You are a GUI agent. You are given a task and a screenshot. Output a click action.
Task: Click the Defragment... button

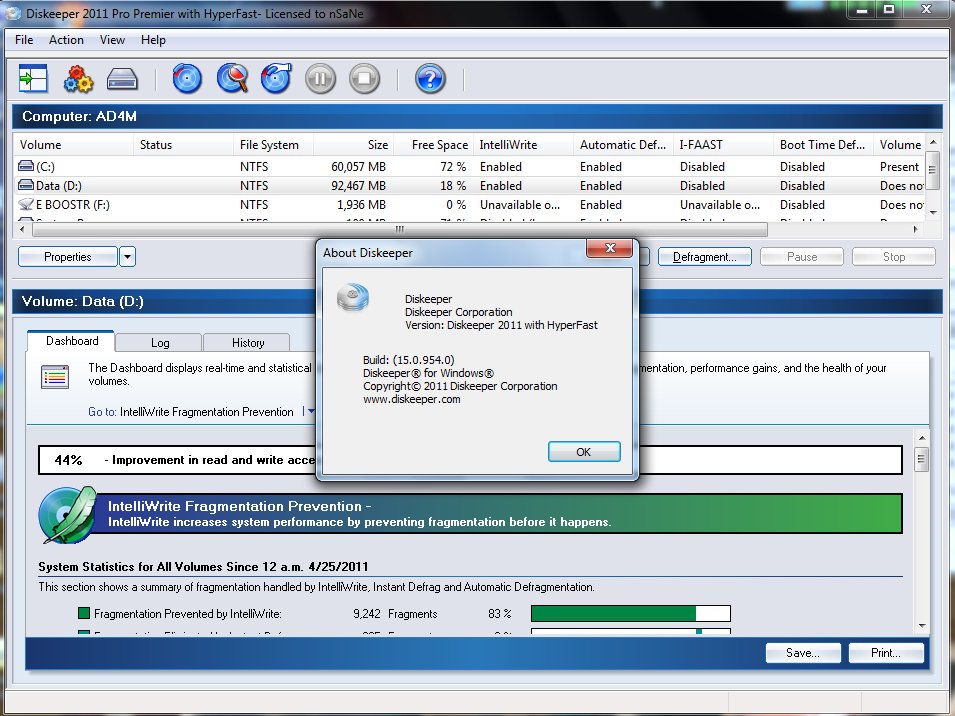[705, 257]
